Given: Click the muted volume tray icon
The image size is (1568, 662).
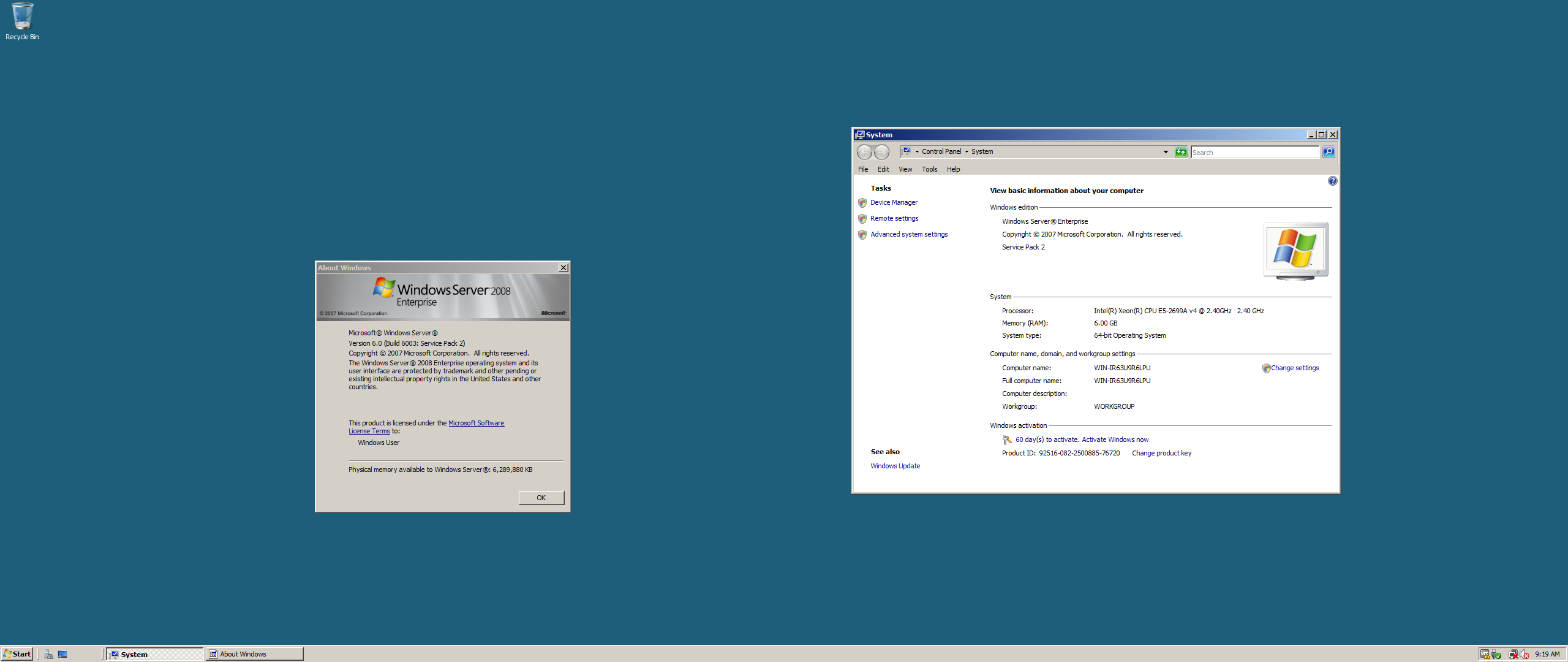Looking at the screenshot, I should 1524,654.
